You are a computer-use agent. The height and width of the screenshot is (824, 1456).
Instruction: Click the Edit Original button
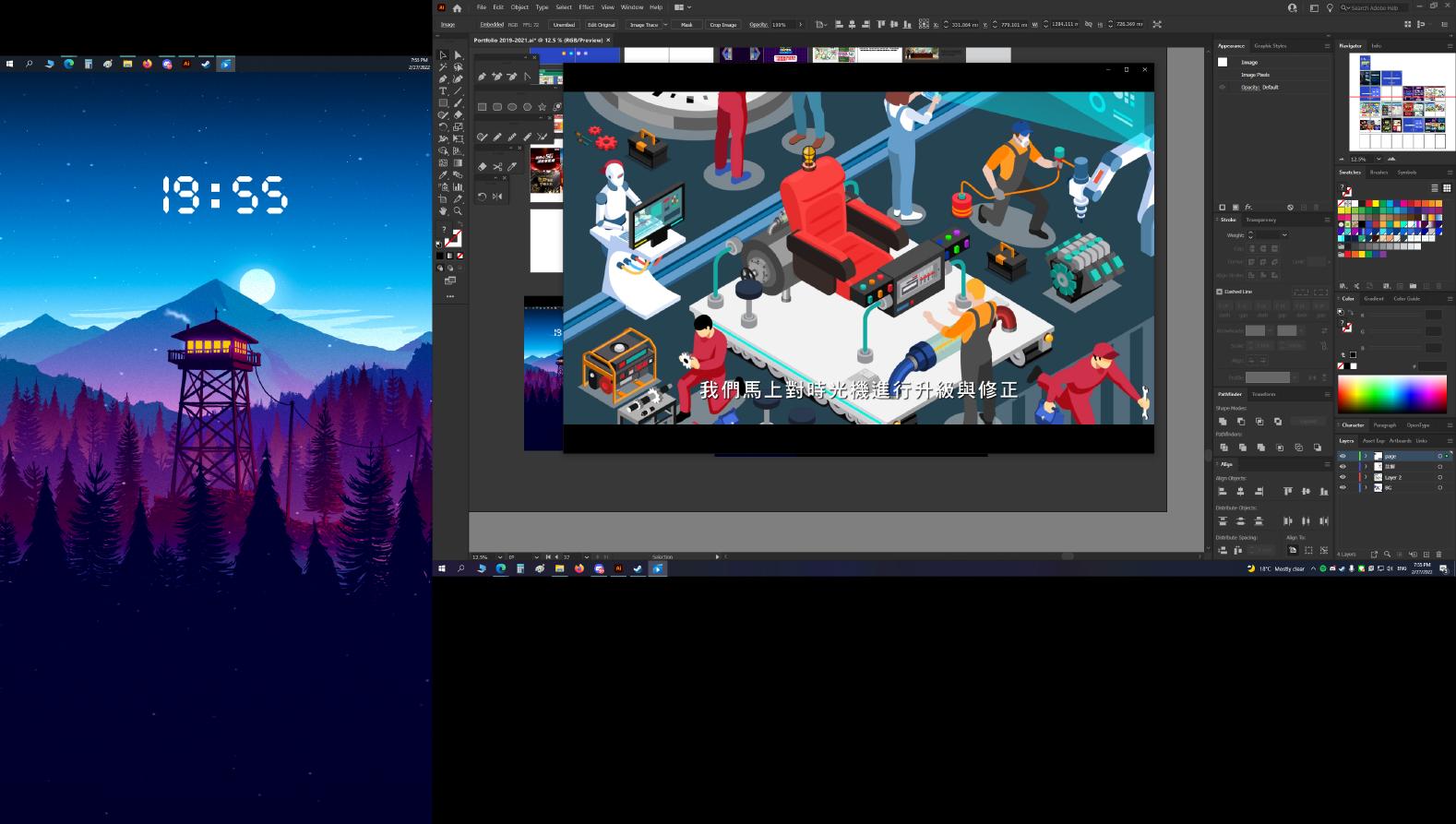coord(602,25)
